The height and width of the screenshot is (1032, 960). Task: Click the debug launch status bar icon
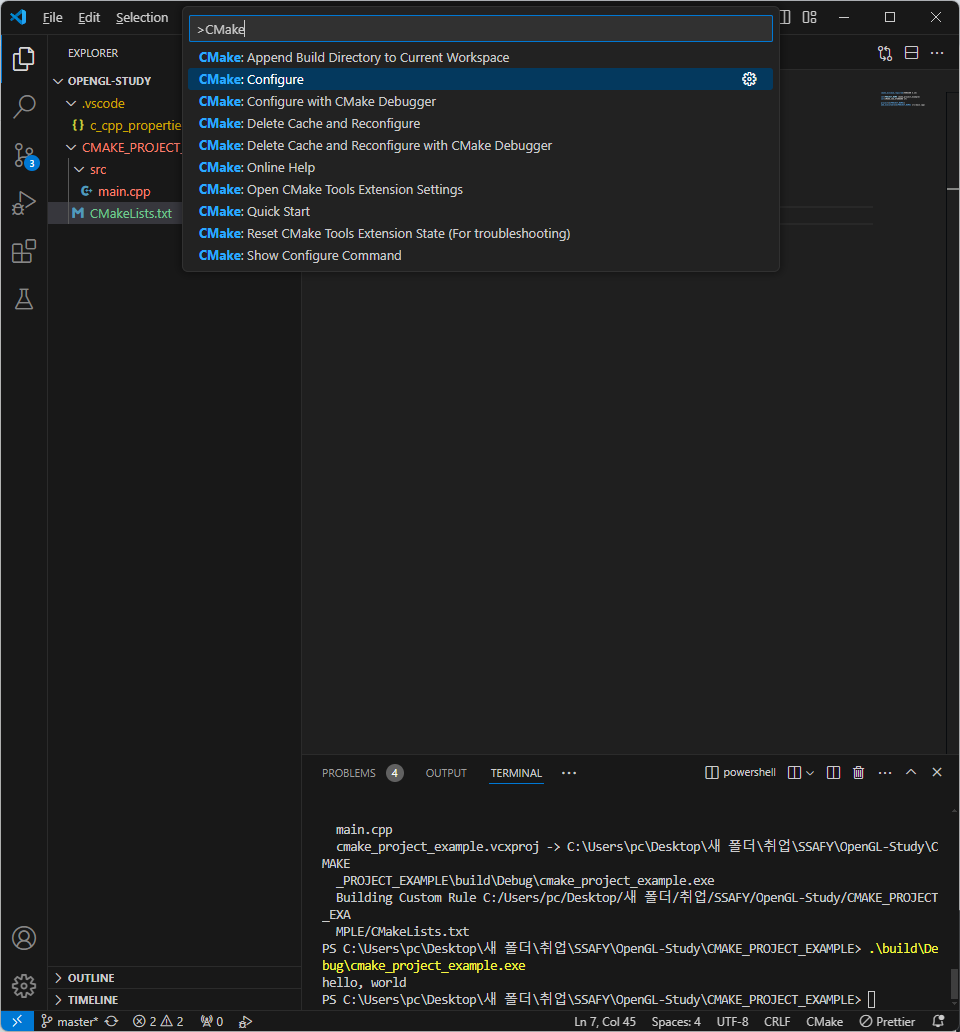click(x=245, y=1021)
